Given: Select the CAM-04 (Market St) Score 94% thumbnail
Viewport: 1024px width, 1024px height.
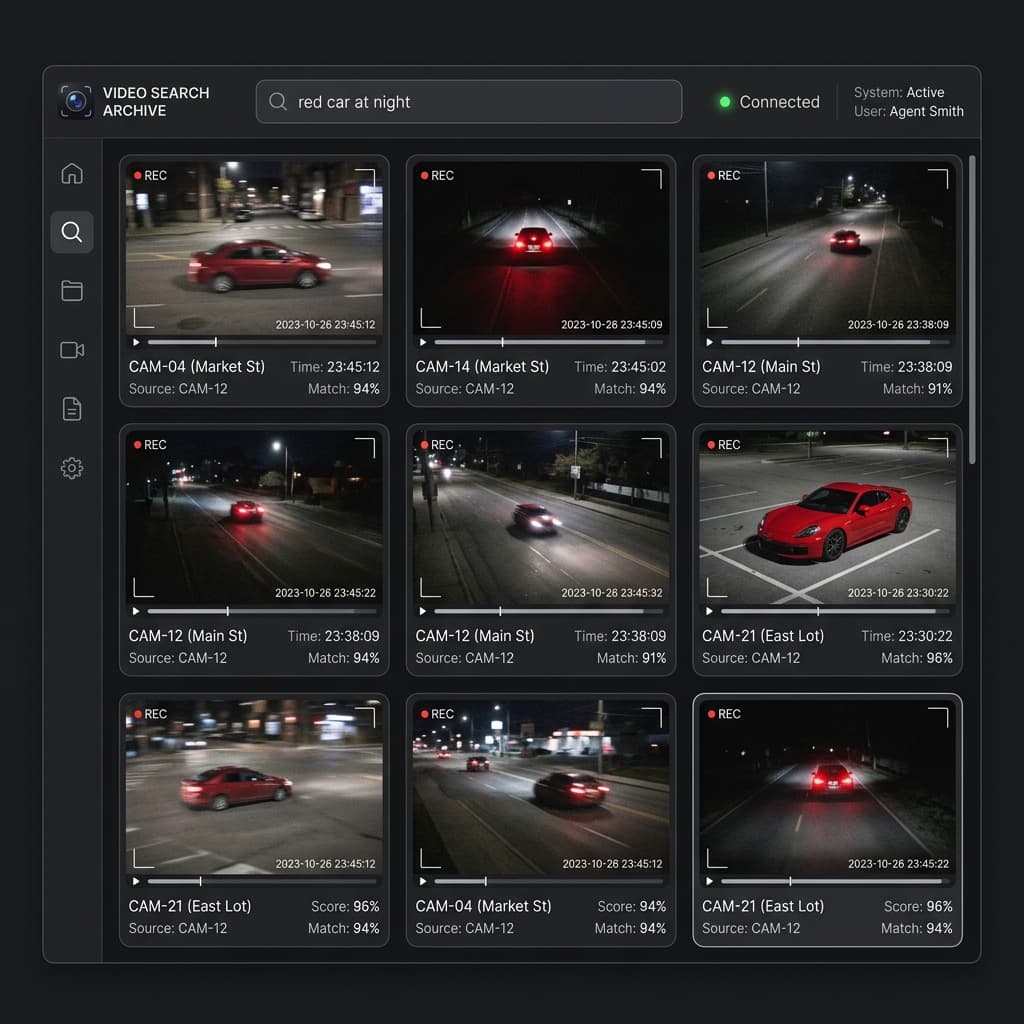Looking at the screenshot, I should pyautogui.click(x=541, y=787).
